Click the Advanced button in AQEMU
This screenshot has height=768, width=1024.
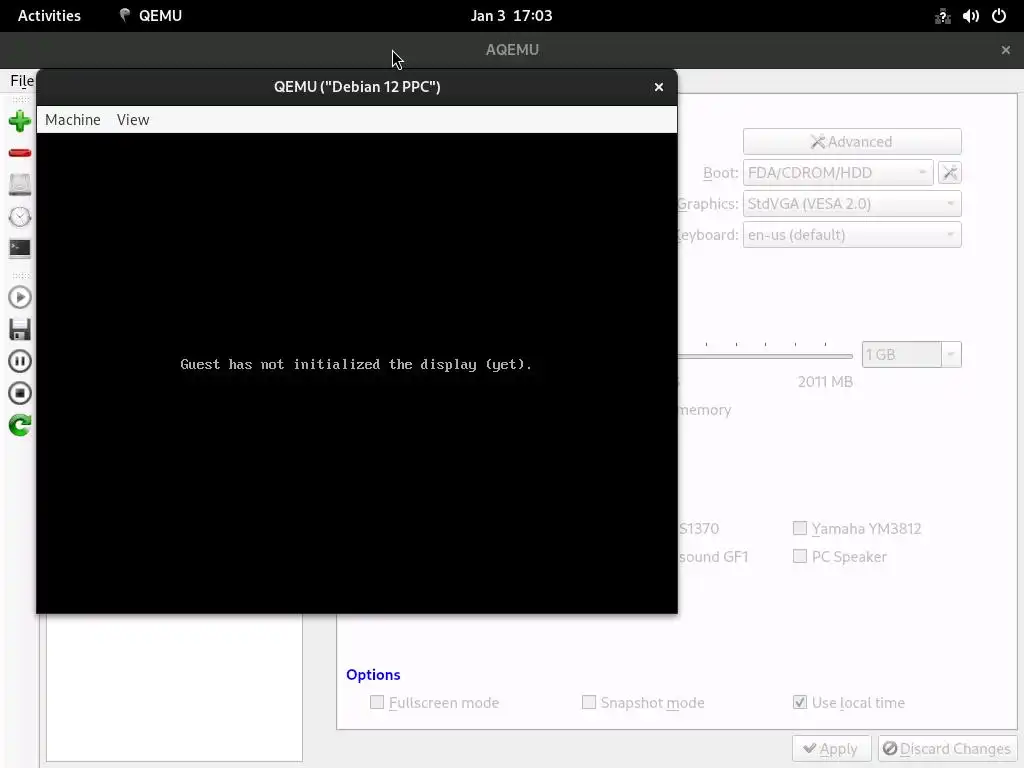pyautogui.click(x=852, y=142)
